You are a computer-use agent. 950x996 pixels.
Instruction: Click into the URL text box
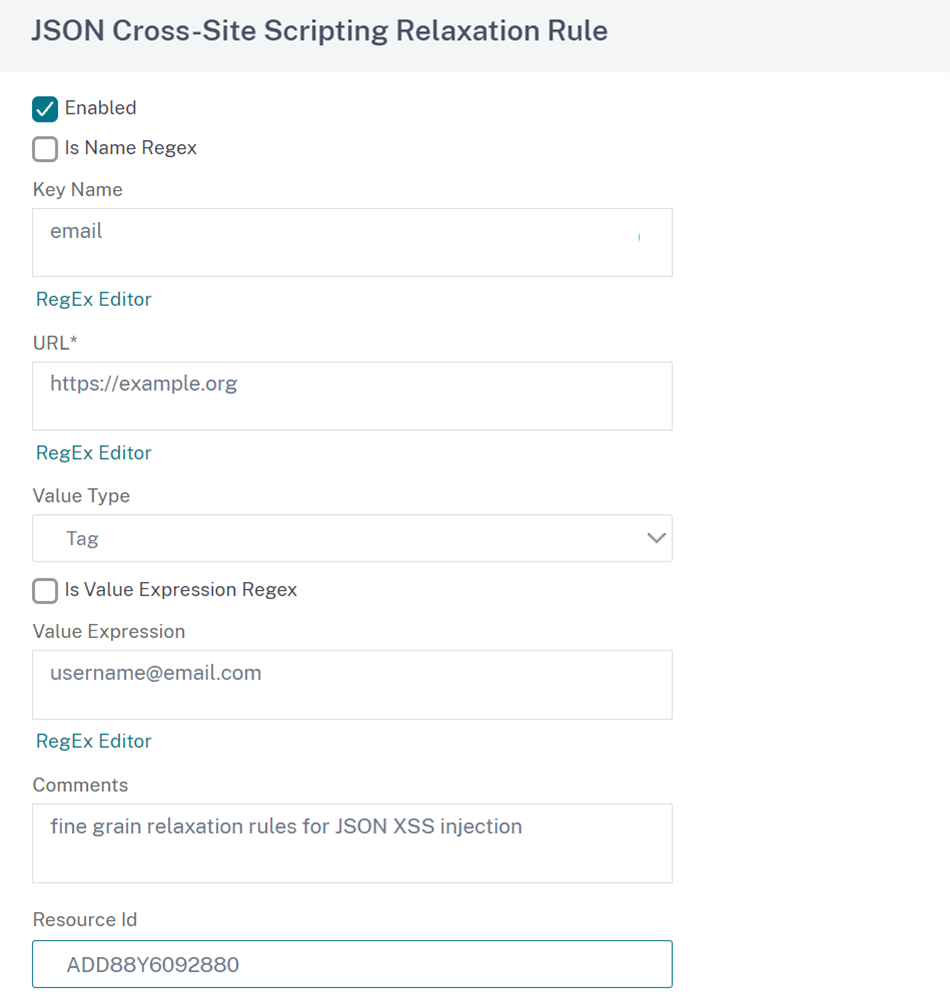352,396
